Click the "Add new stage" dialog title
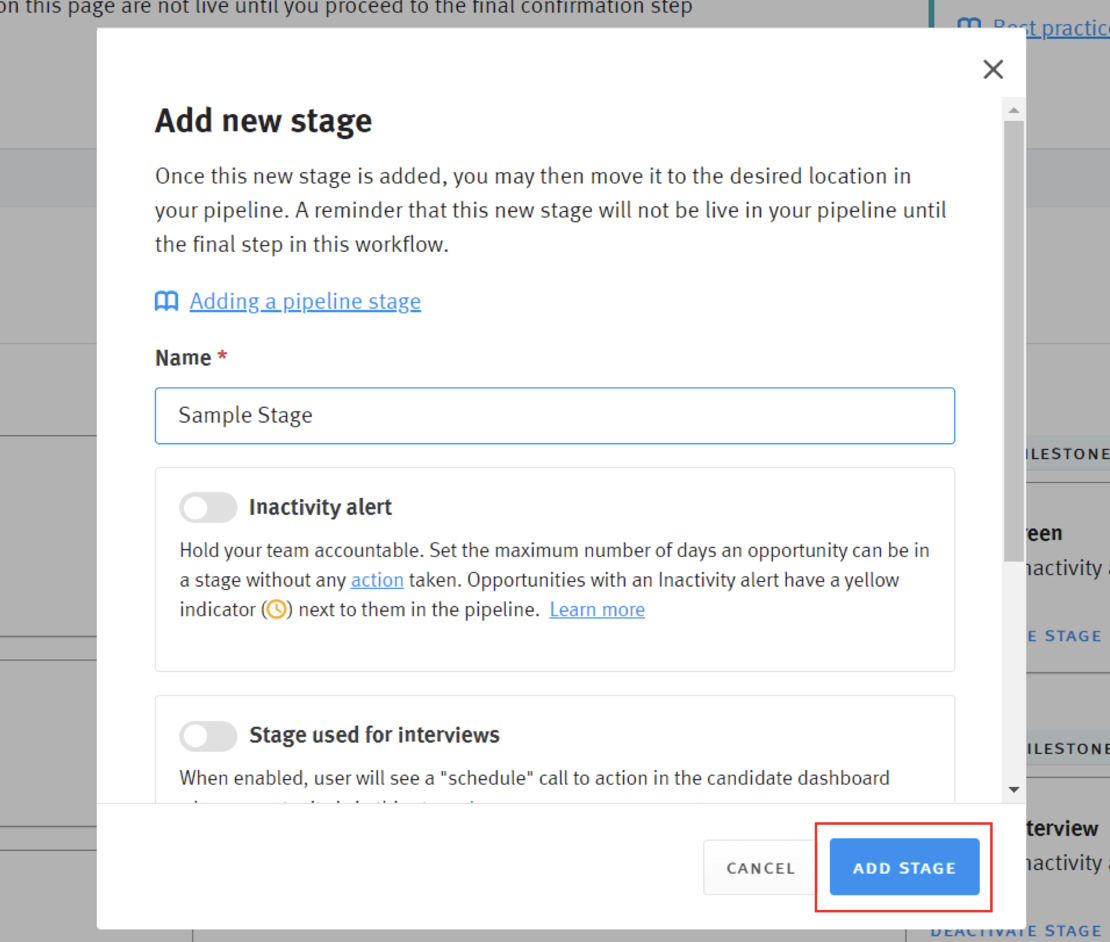1110x942 pixels. (263, 121)
